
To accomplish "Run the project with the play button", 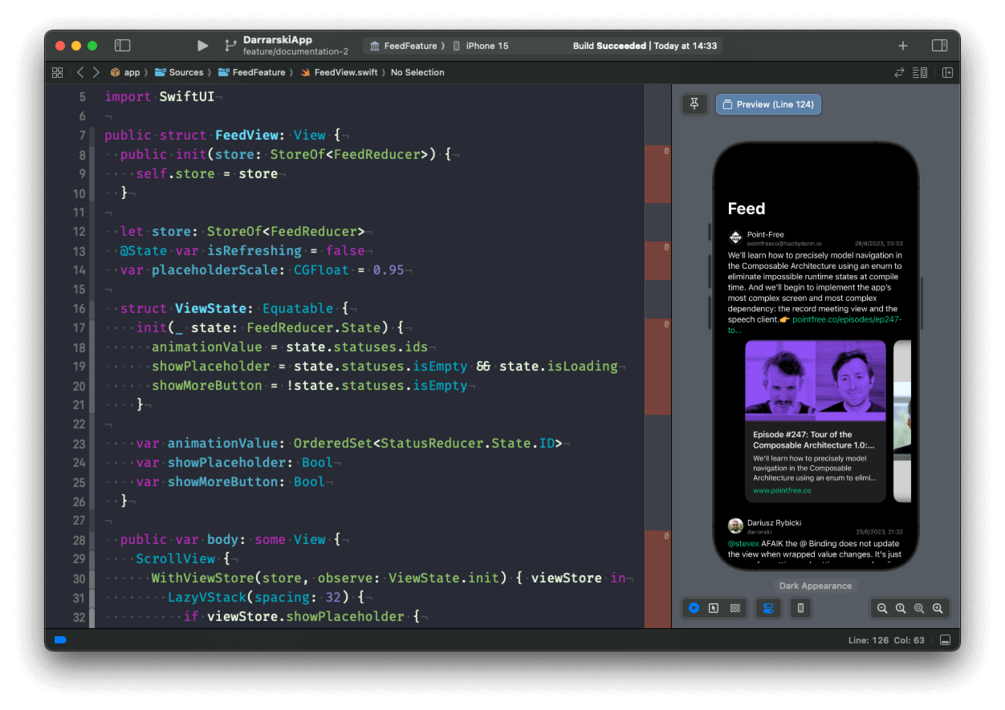I will tap(203, 45).
